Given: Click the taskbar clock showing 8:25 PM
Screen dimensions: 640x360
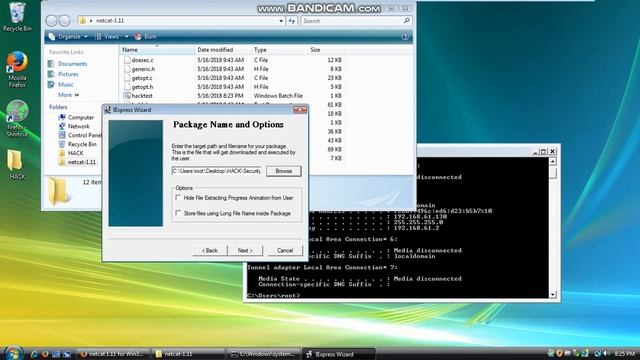Looking at the screenshot, I should click(x=624, y=353).
